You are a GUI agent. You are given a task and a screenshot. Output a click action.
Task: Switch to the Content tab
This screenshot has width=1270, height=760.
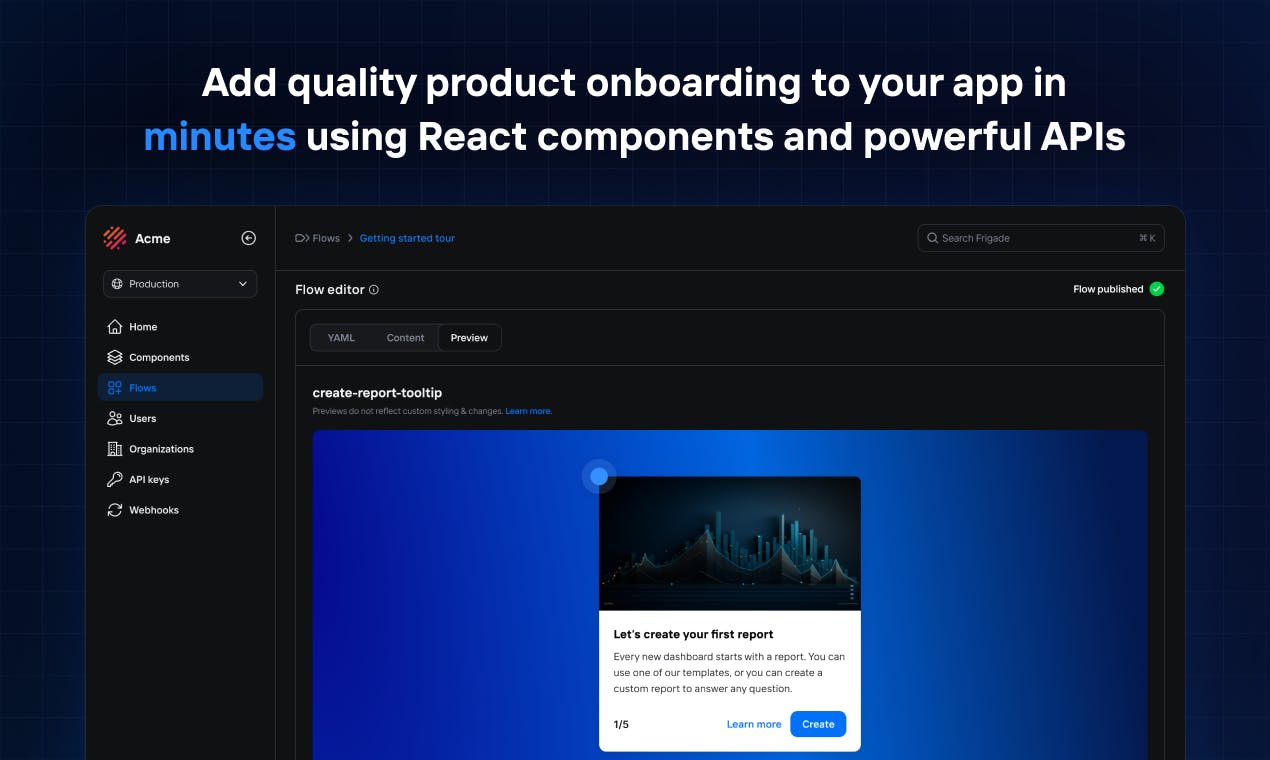[405, 338]
